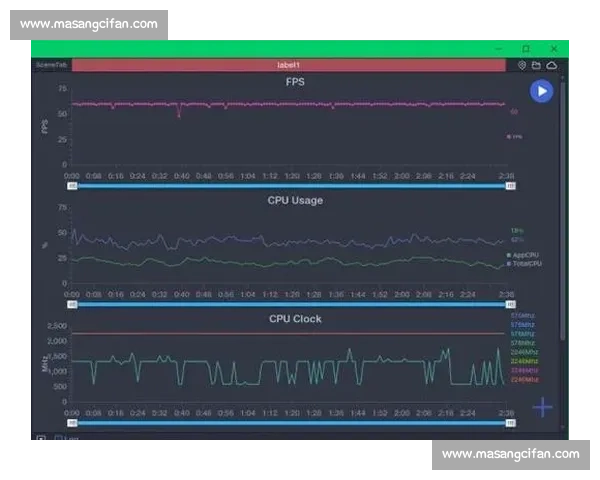
Task: Click the vertical scrollbar on the right
Action: (562, 200)
